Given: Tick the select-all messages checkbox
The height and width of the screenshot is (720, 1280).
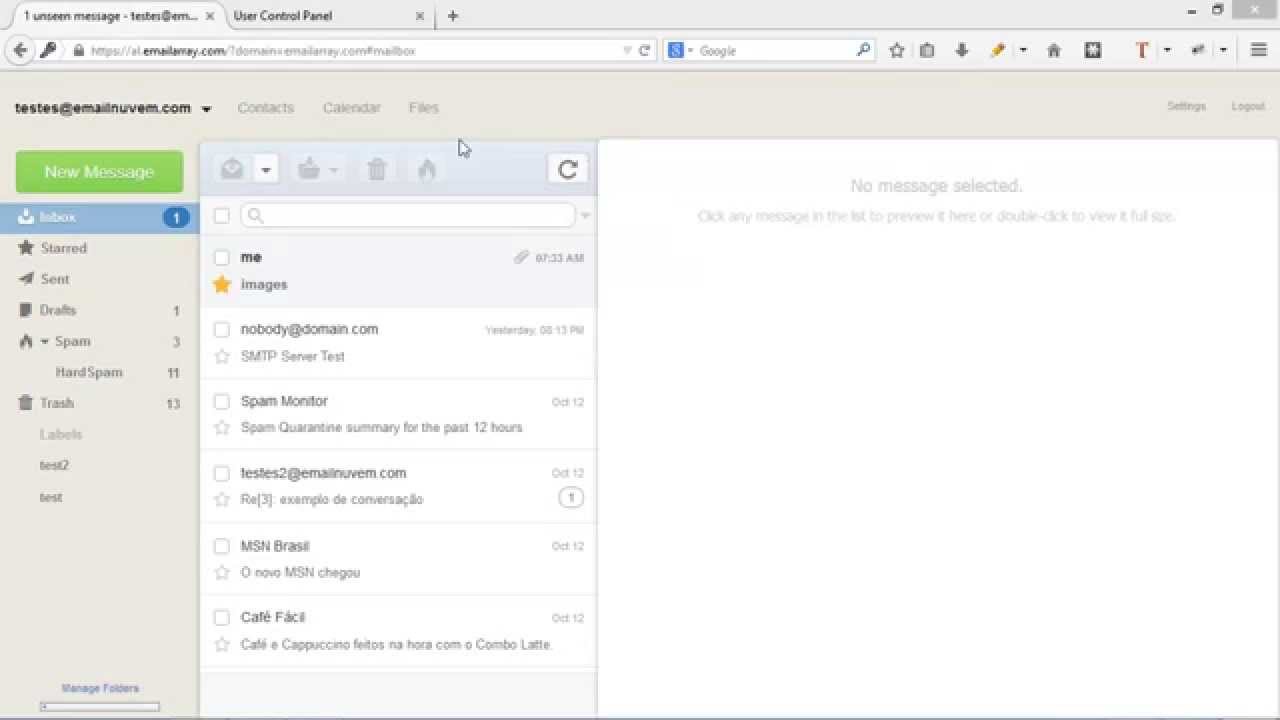Looking at the screenshot, I should [x=222, y=215].
